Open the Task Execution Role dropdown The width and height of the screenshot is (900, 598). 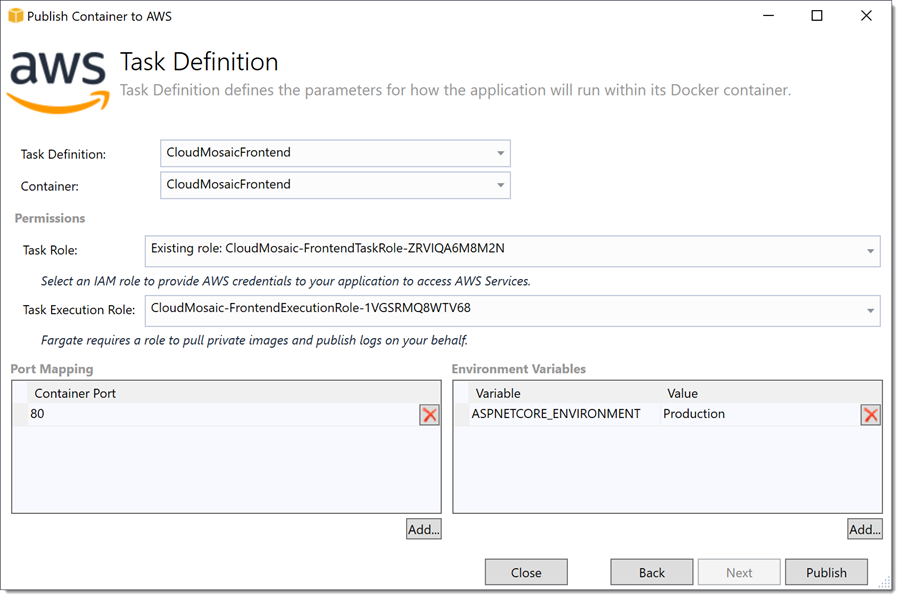[870, 311]
